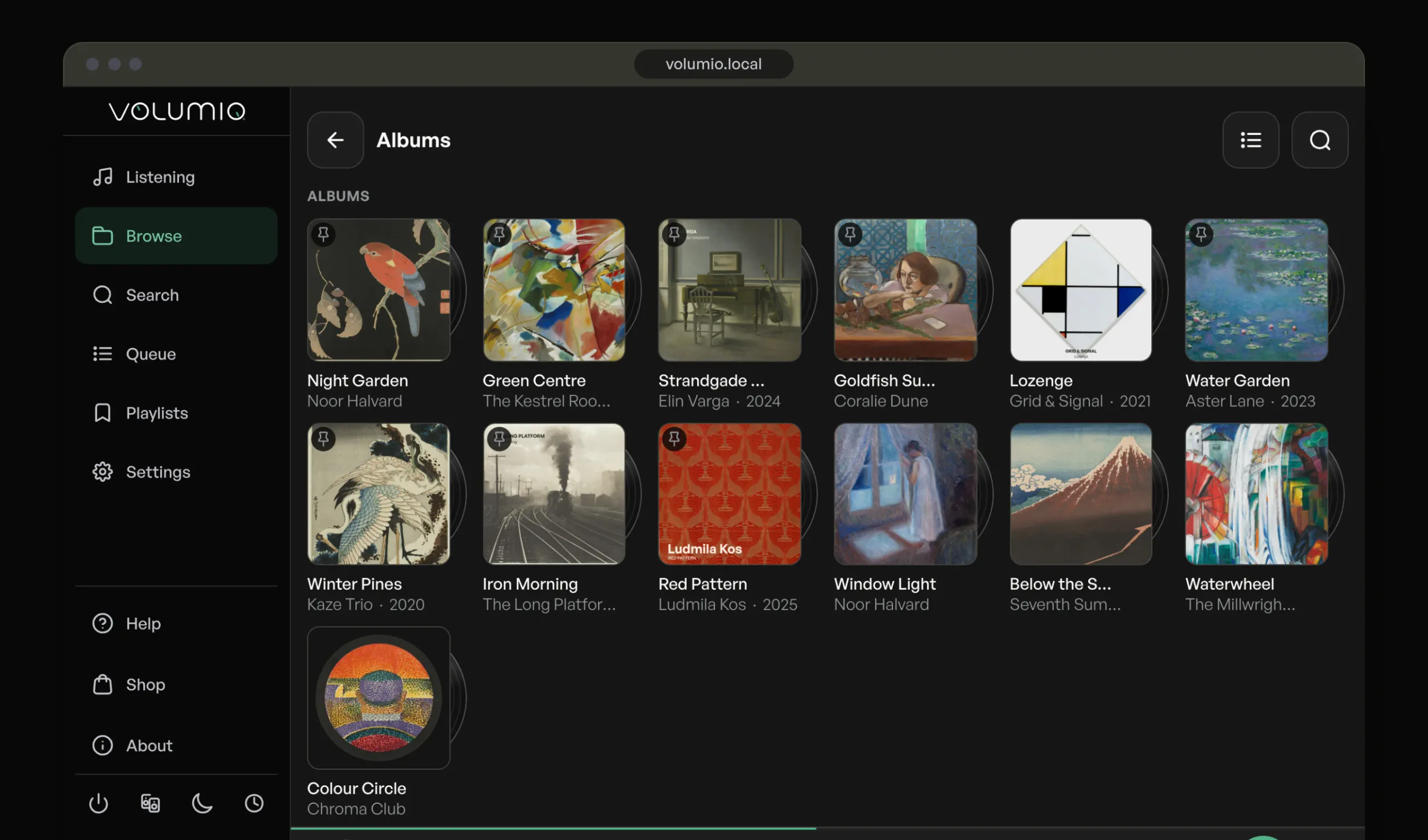Click the Waterwheel title text
The image size is (1428, 840).
click(1229, 584)
